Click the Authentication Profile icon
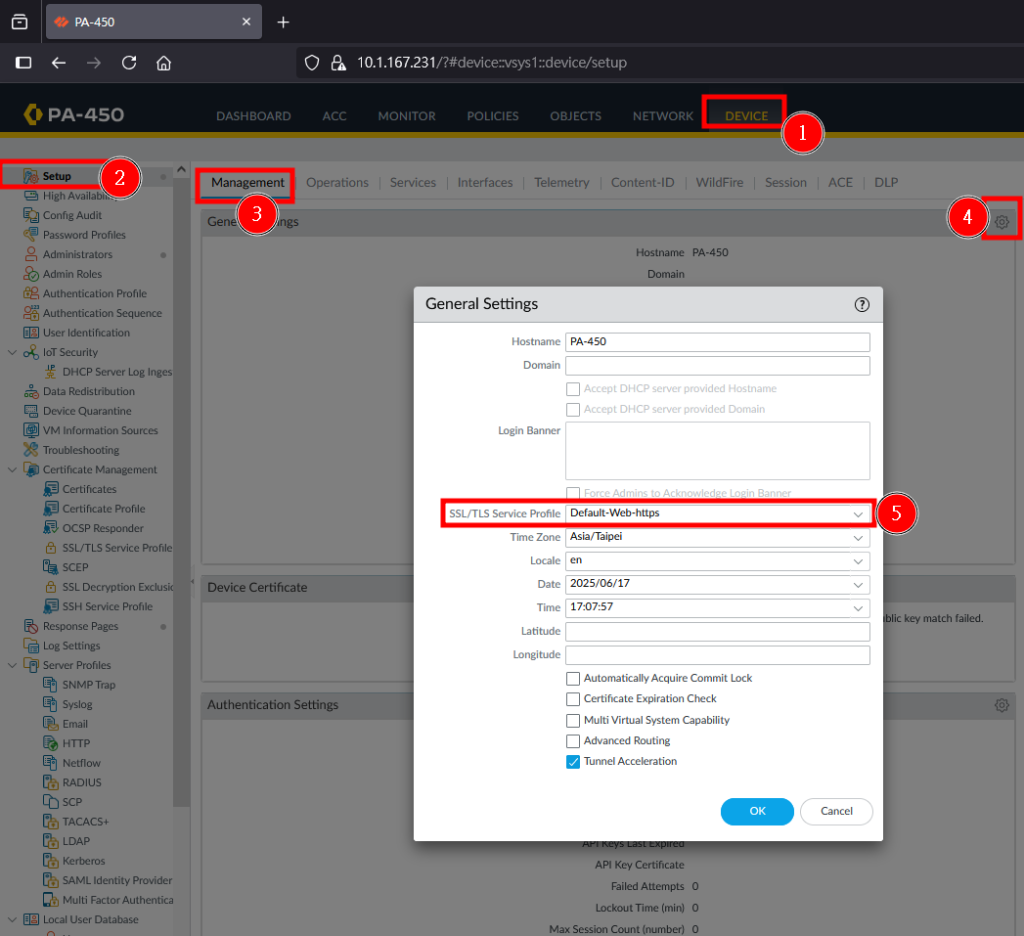Screen dimensions: 1024x936 pos(31,293)
